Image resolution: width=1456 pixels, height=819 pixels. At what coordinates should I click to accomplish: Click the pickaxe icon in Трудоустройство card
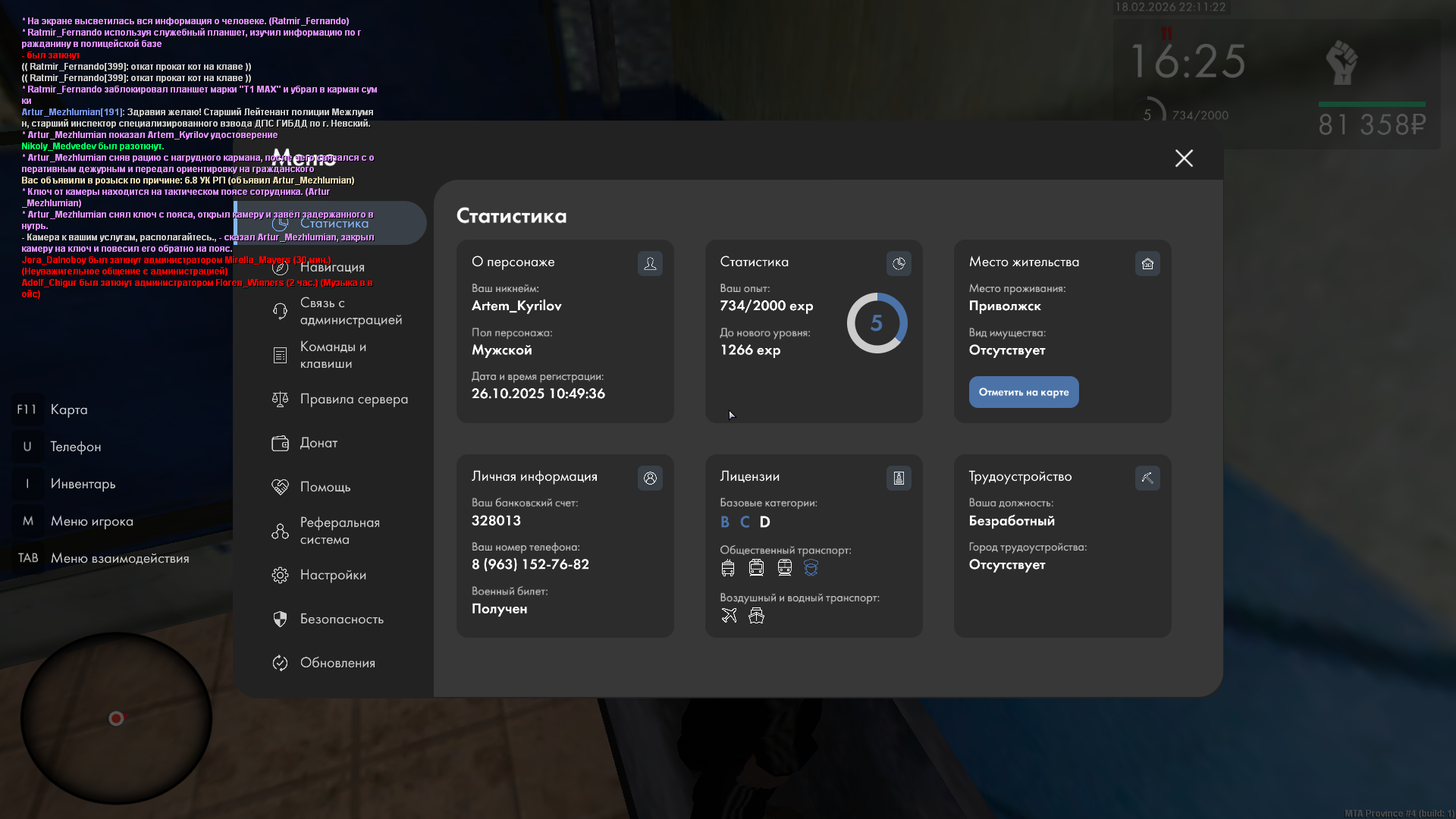click(1147, 478)
